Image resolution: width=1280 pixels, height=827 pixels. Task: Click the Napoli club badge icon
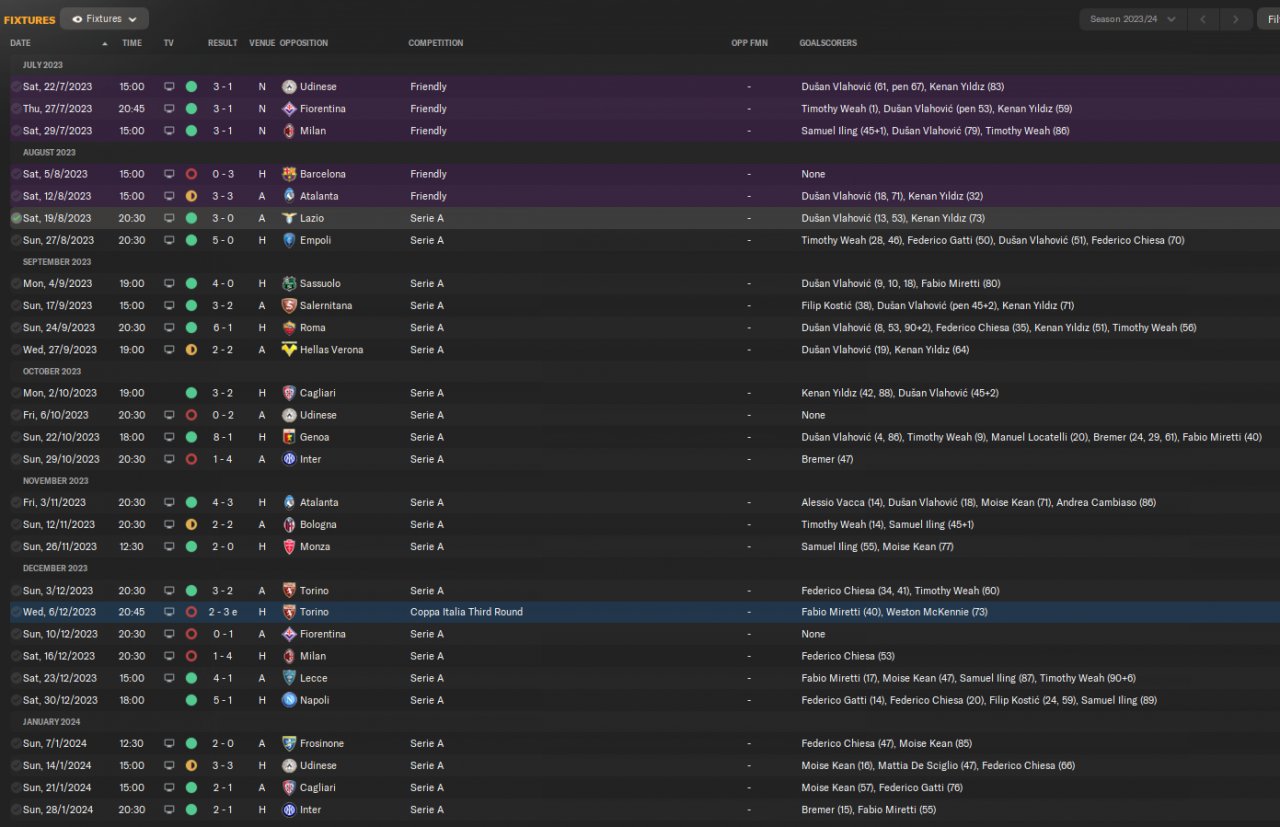(x=289, y=700)
